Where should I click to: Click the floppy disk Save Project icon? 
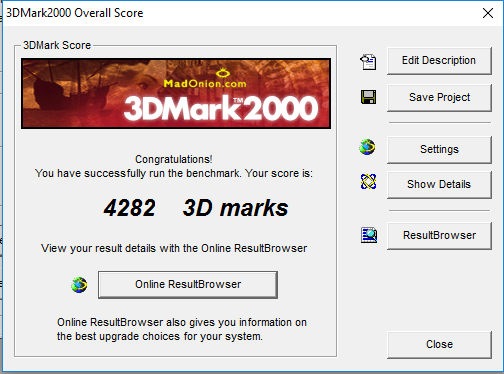click(x=368, y=97)
